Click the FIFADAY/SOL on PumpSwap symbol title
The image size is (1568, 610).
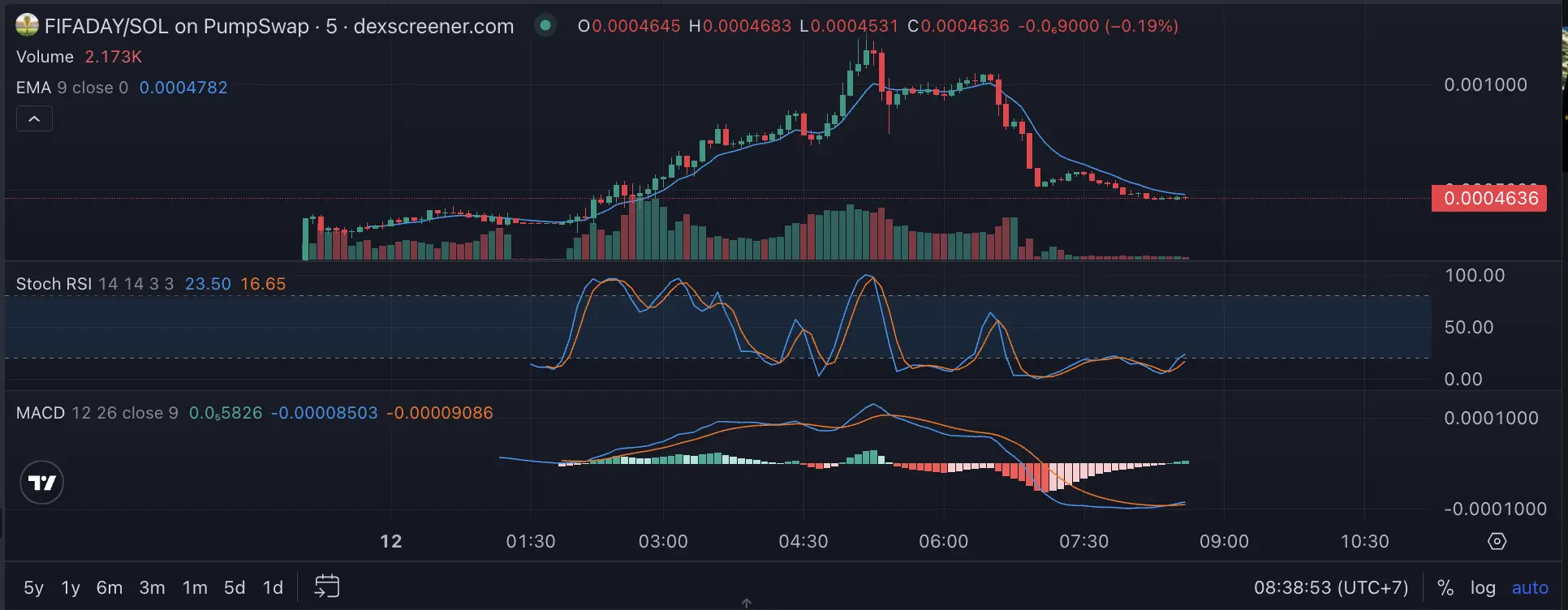click(x=279, y=26)
